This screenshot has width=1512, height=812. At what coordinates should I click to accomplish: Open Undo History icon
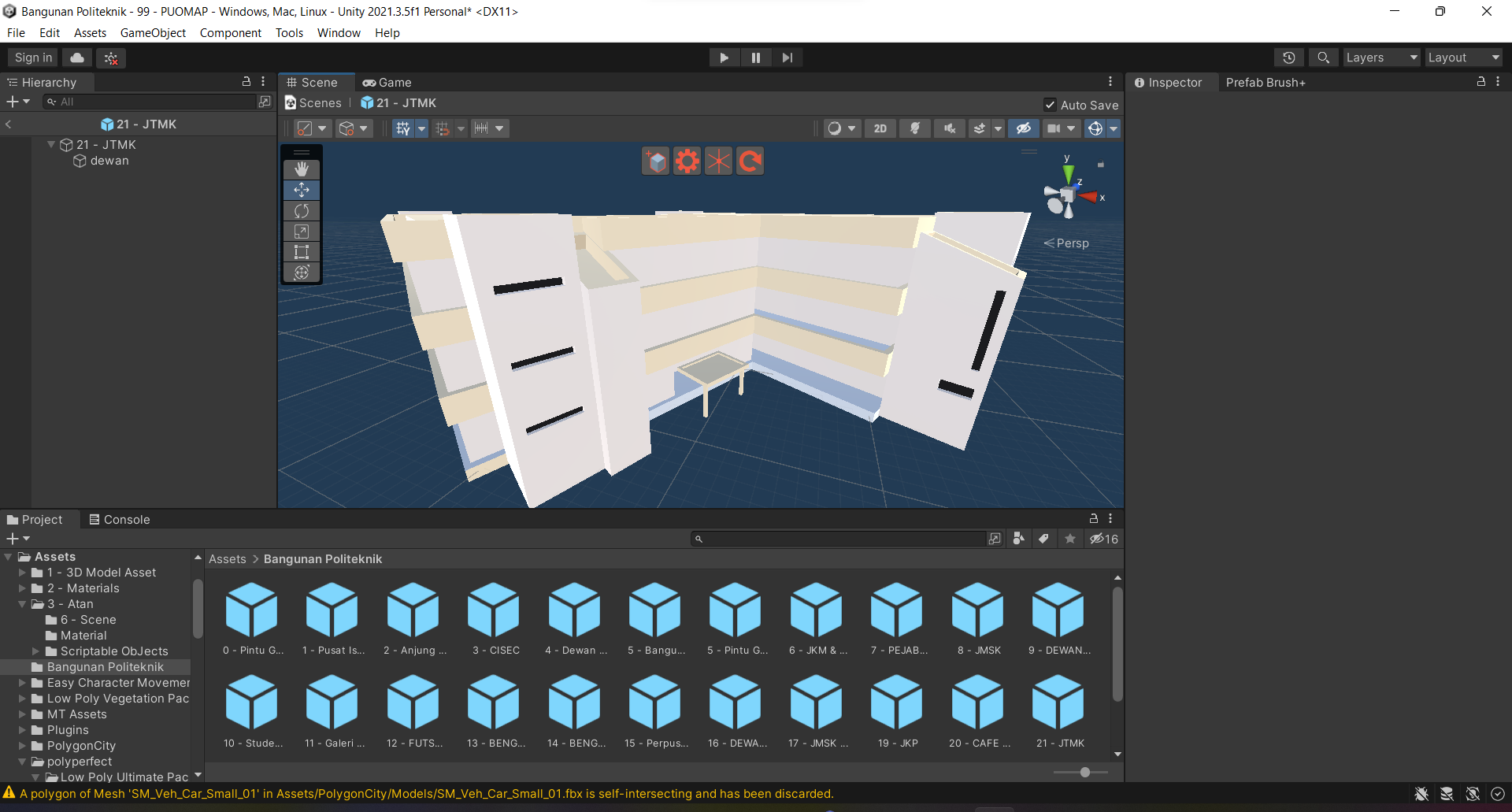pos(1288,57)
